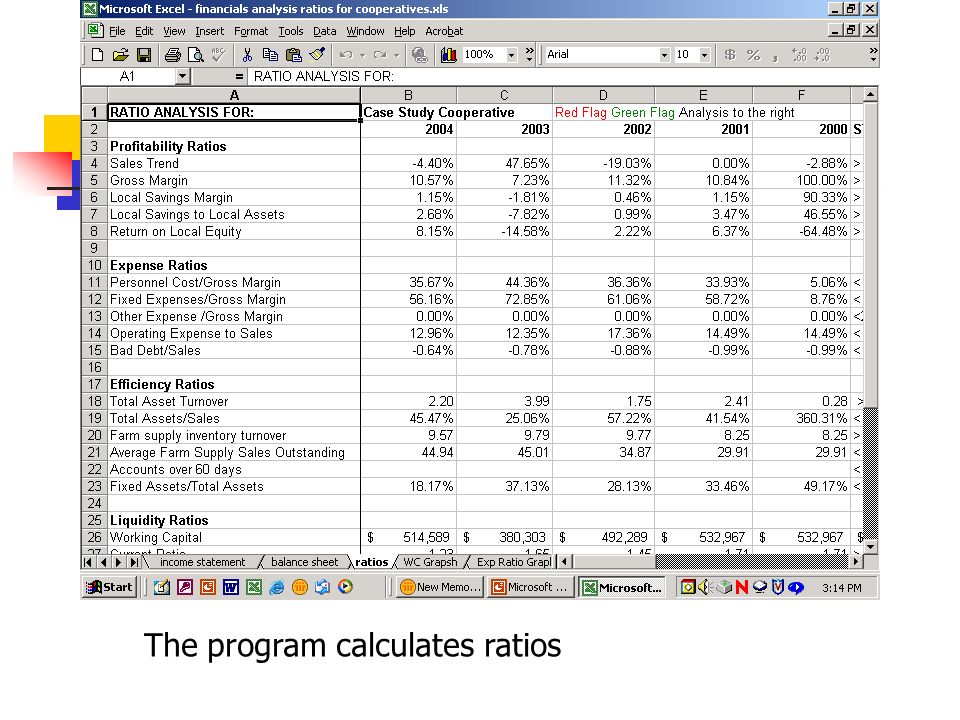960x720 pixels.
Task: Paste using the clipboard icon
Action: tap(294, 55)
